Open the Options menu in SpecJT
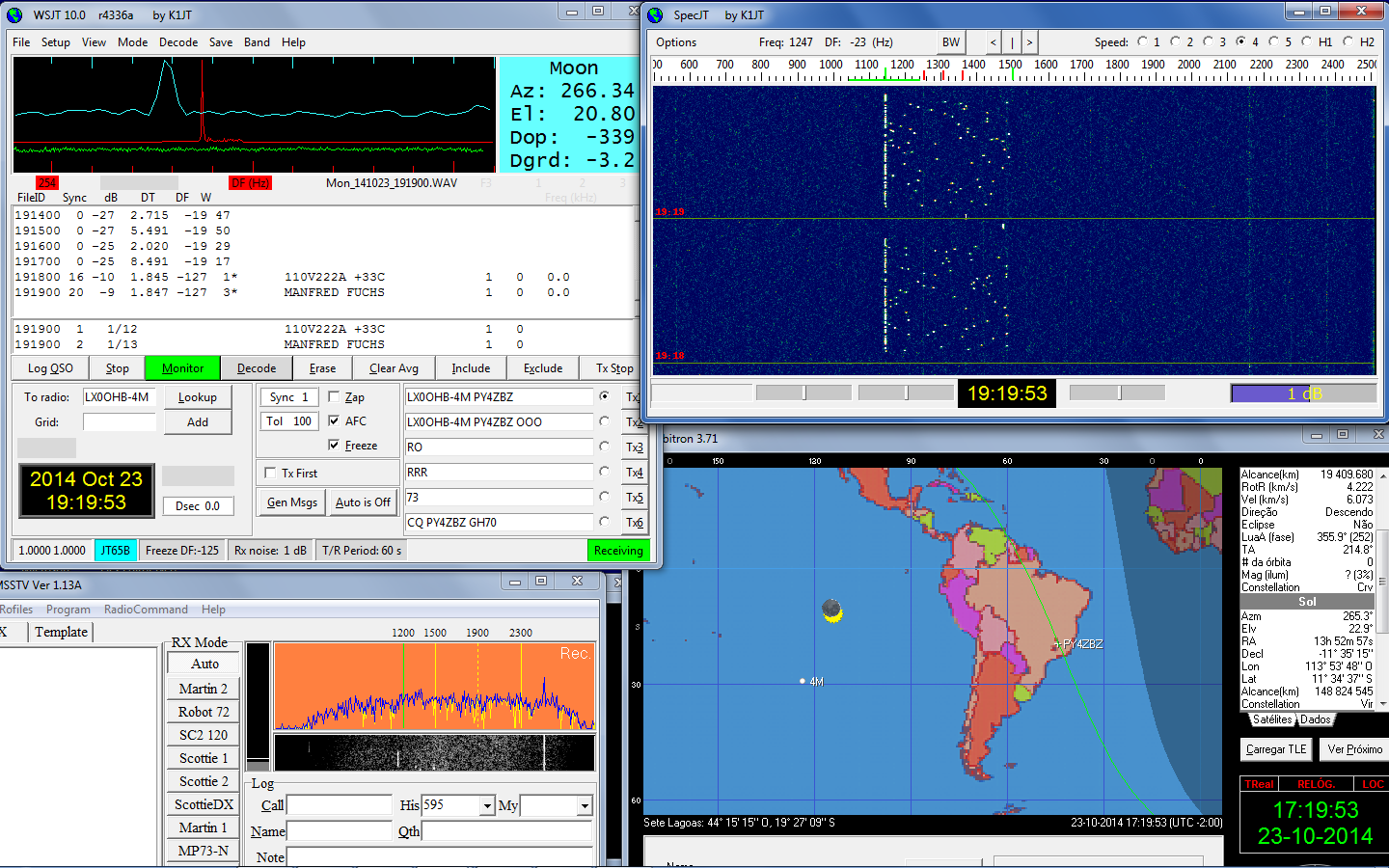1389x868 pixels. (x=676, y=42)
